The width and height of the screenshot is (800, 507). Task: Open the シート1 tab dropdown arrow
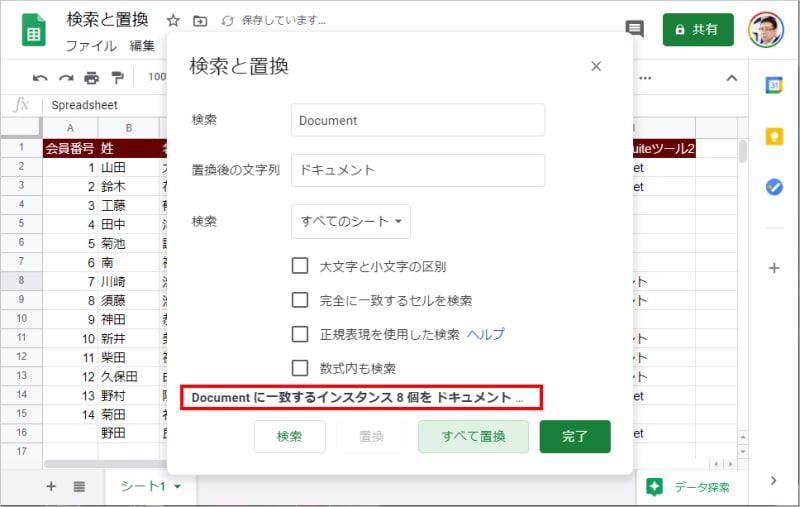point(178,487)
